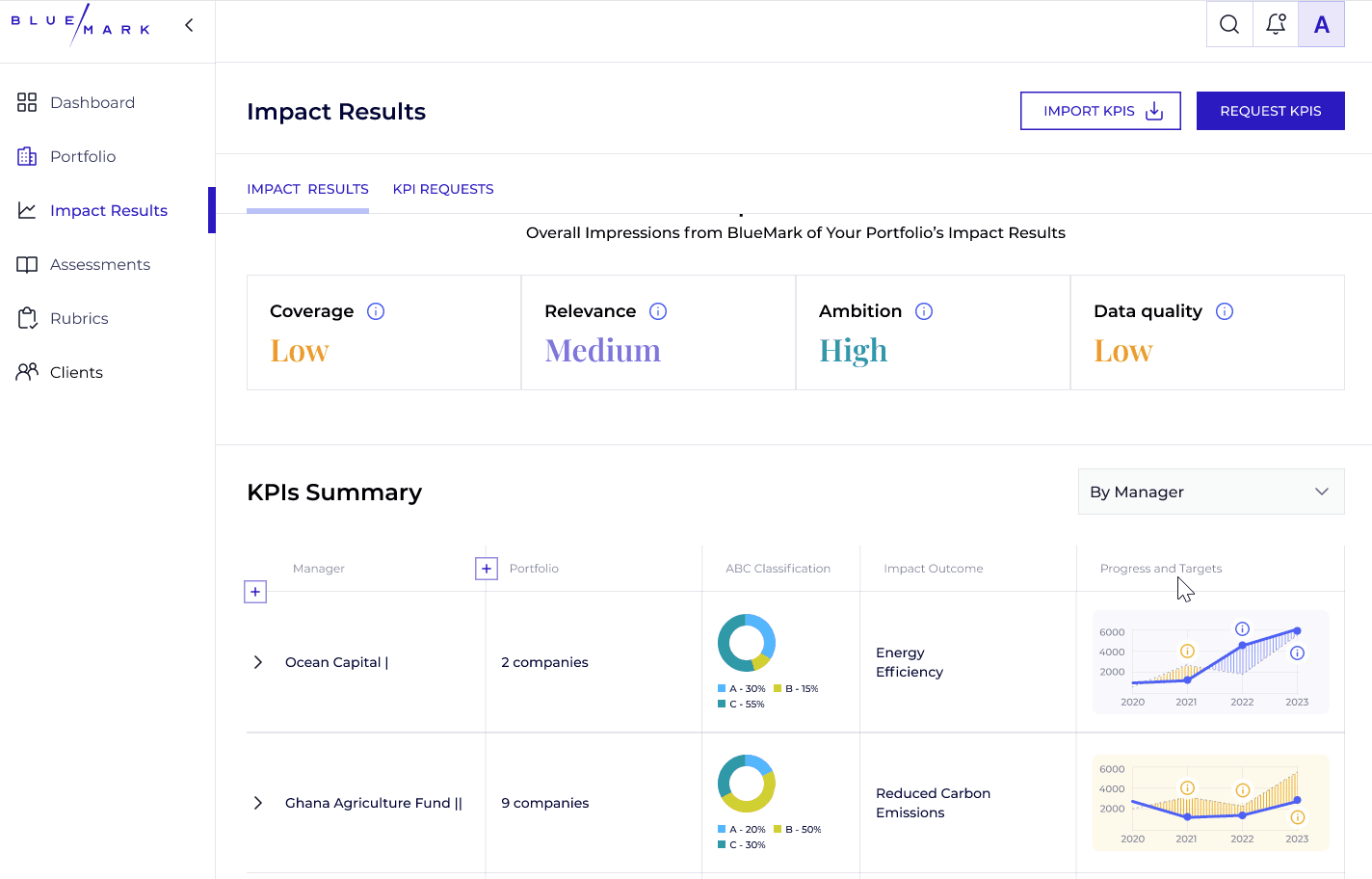1372x879 pixels.
Task: Click the Ocean Capital donut chart
Action: tap(747, 643)
